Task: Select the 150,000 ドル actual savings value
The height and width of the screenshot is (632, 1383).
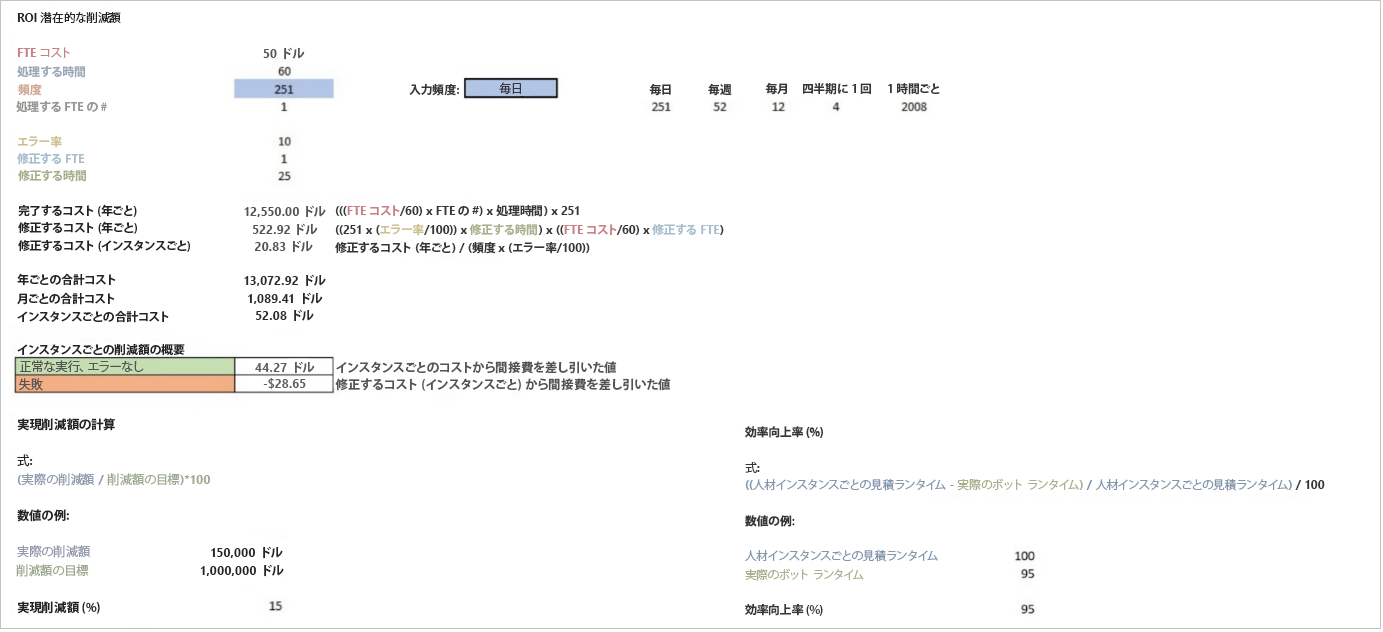Action: click(x=246, y=552)
